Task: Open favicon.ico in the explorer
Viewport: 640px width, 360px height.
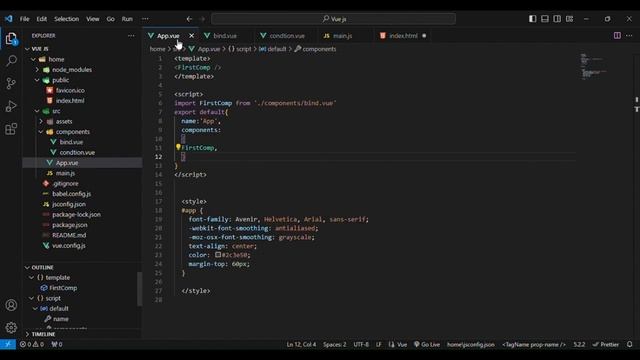Action: pos(70,90)
